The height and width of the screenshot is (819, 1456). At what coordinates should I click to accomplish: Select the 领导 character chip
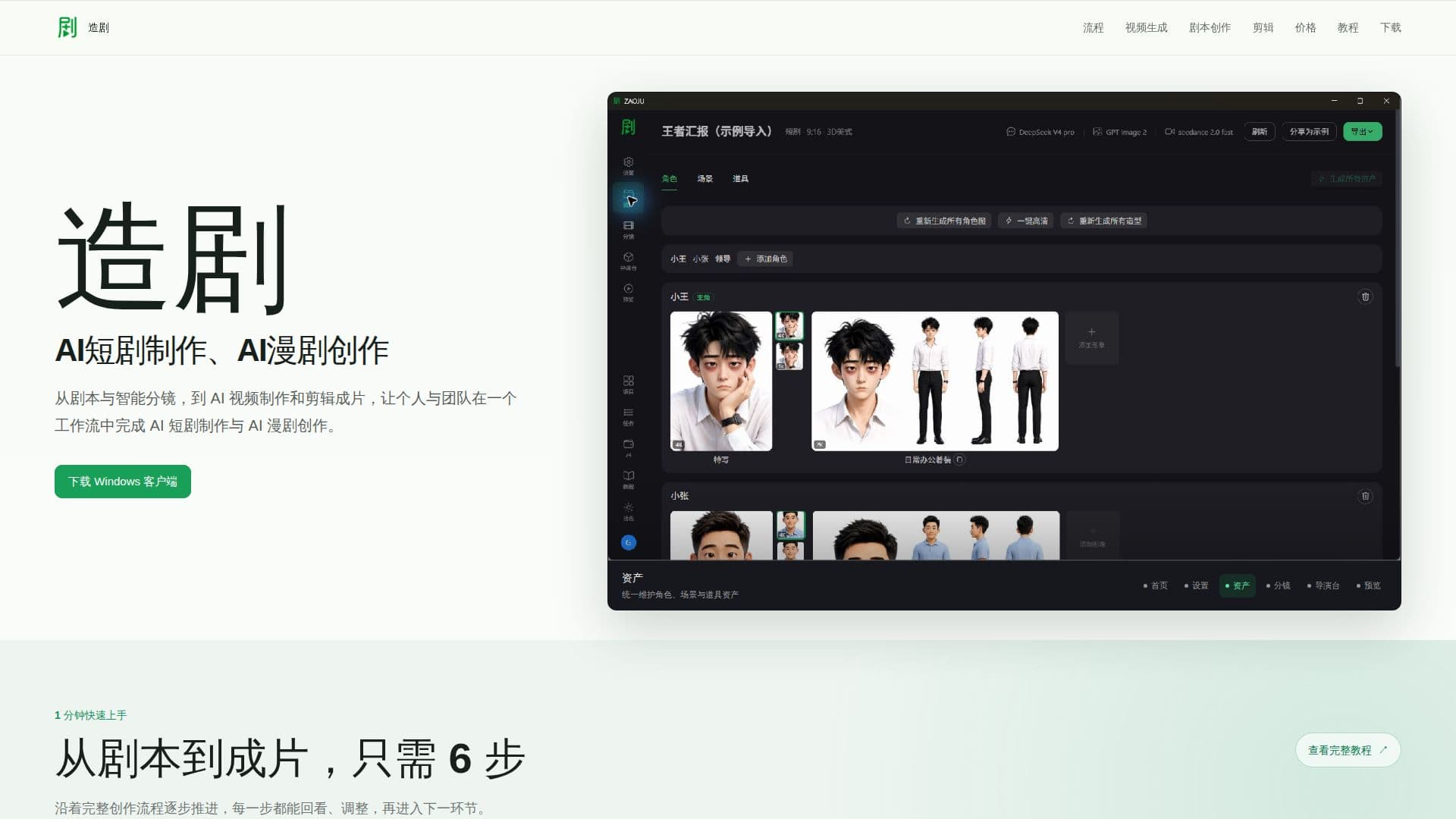click(x=723, y=259)
